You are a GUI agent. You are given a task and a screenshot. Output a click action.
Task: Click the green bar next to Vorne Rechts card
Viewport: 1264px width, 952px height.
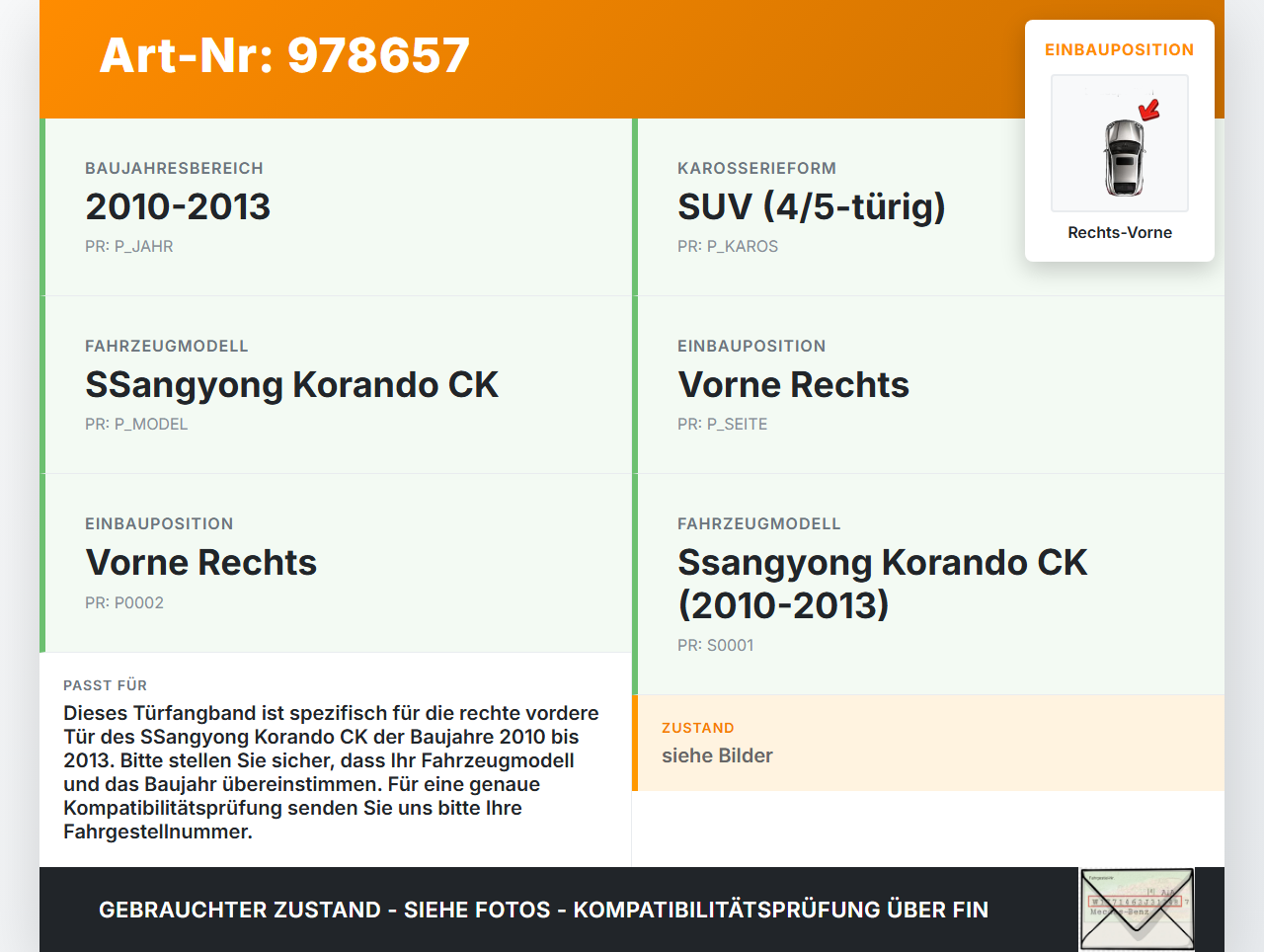click(x=41, y=562)
